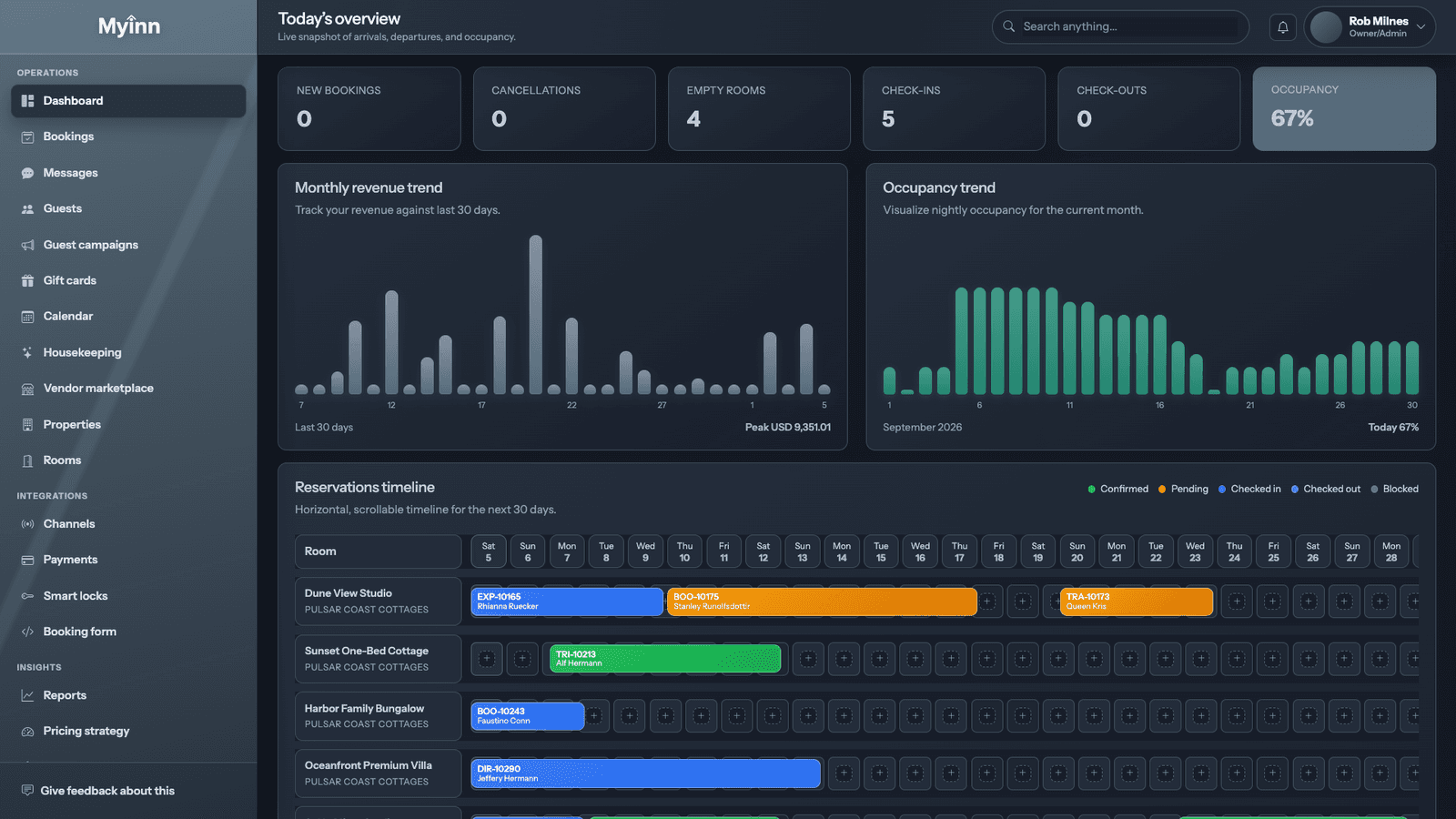Click the Confirmed green legend dot
The width and height of the screenshot is (1456, 819).
[x=1092, y=490]
